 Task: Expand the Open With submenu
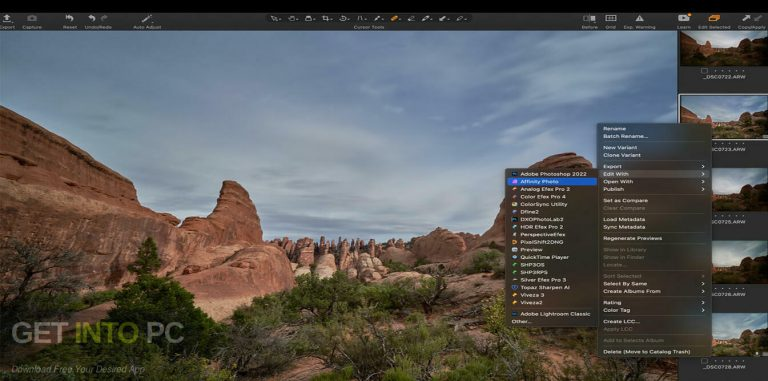(x=654, y=182)
